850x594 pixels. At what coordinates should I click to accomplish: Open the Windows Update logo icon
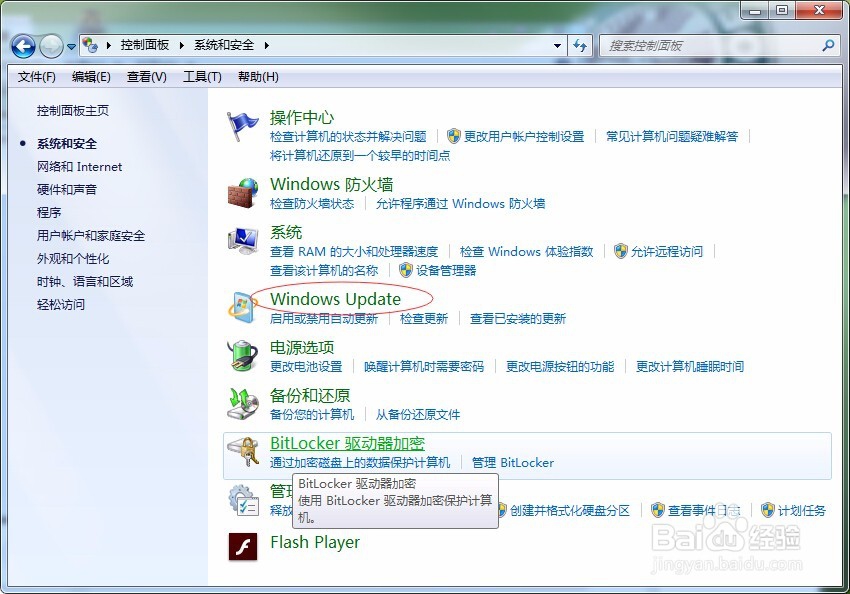pyautogui.click(x=242, y=307)
